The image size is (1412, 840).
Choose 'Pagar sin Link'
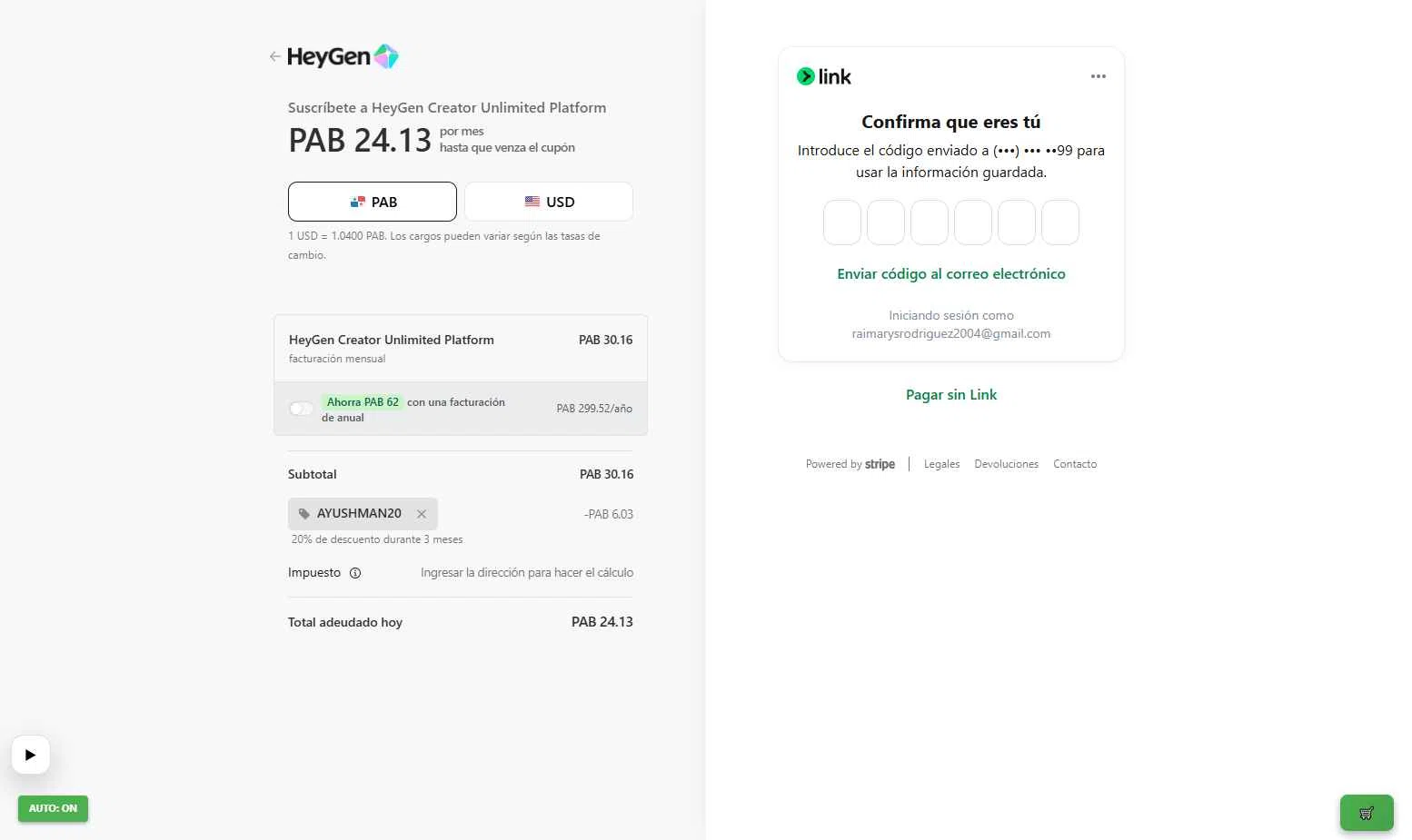point(951,395)
